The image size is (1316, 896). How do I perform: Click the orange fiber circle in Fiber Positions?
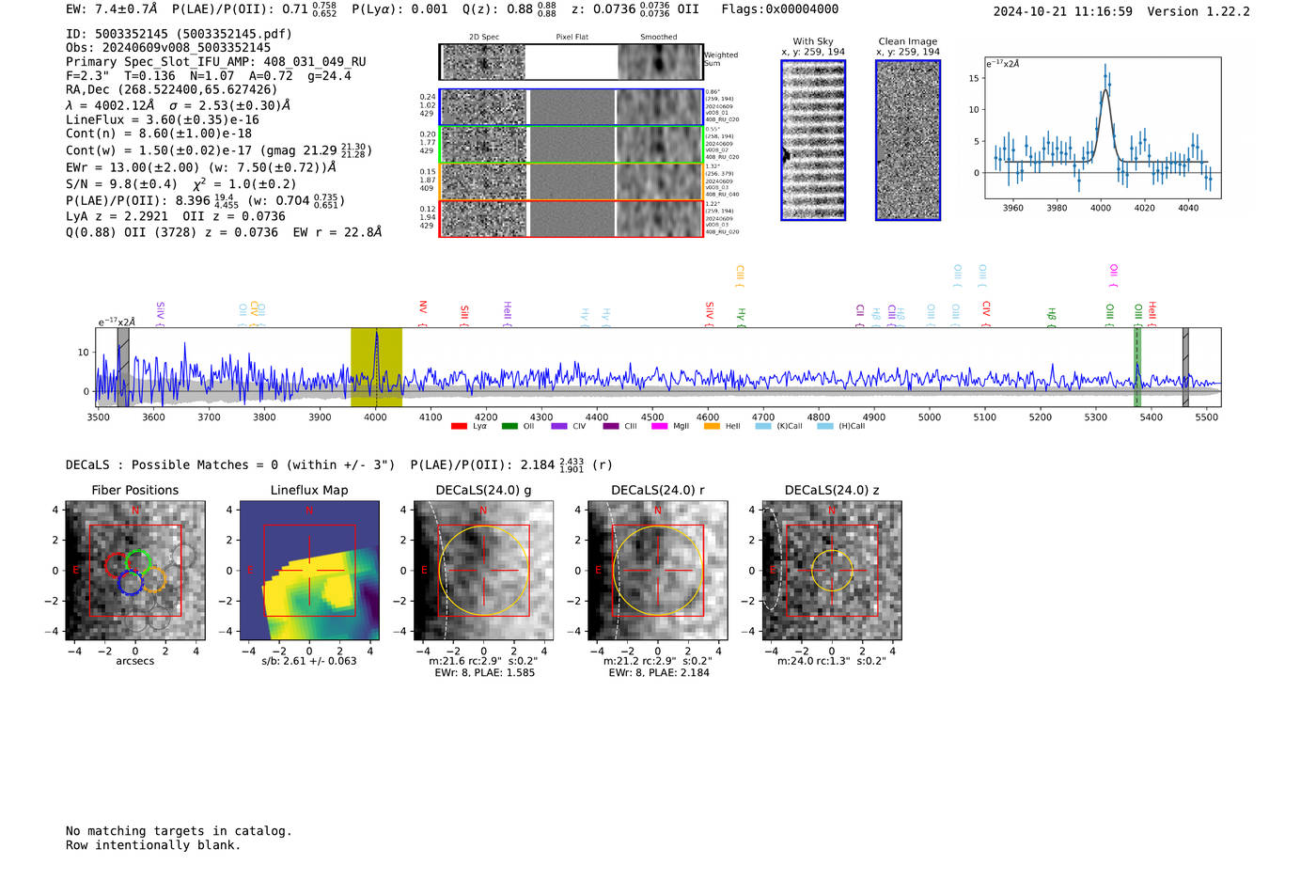coord(153,580)
